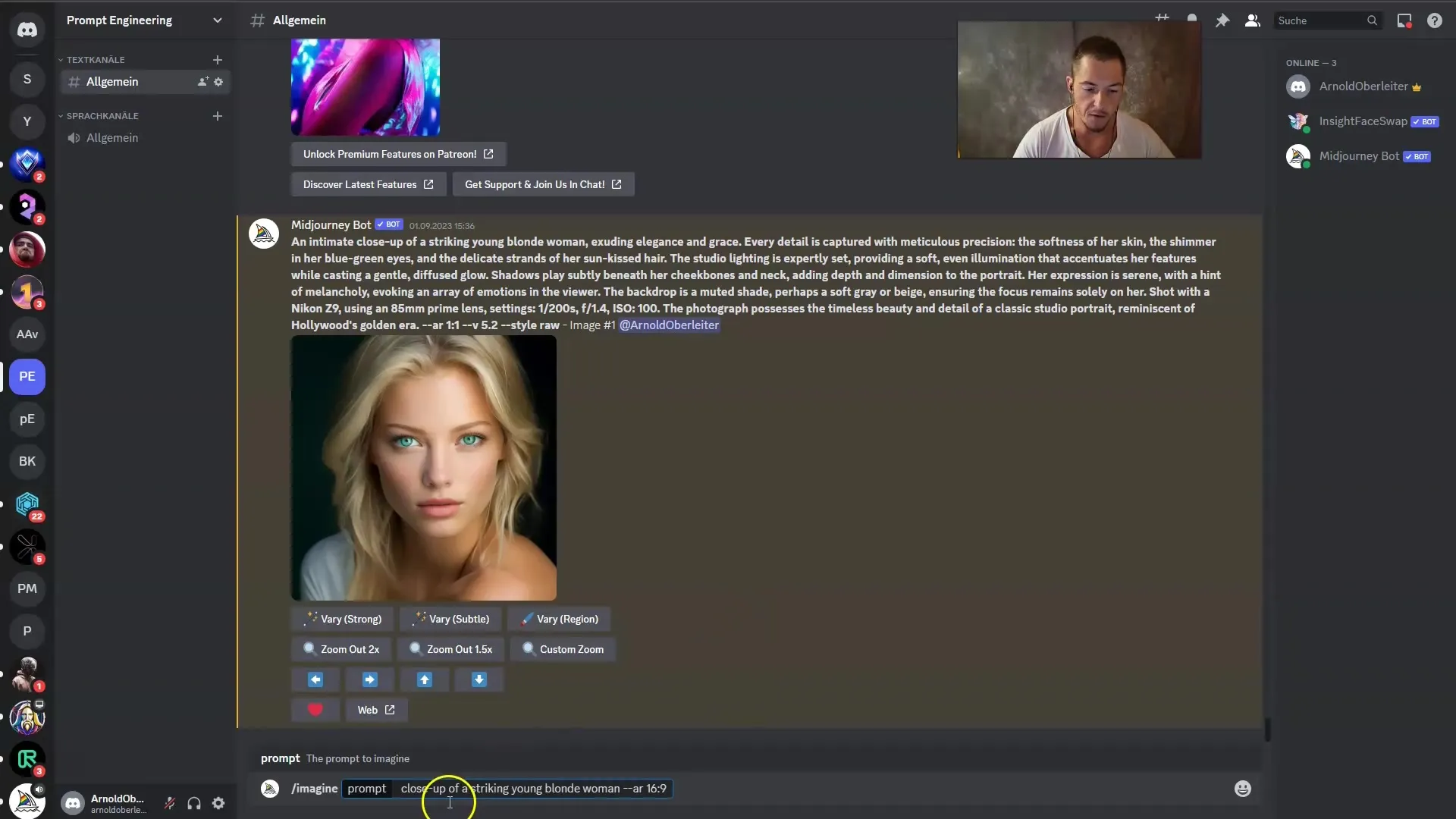This screenshot has height=819, width=1456.
Task: Click the Zoom Out 2x icon
Action: click(x=340, y=648)
